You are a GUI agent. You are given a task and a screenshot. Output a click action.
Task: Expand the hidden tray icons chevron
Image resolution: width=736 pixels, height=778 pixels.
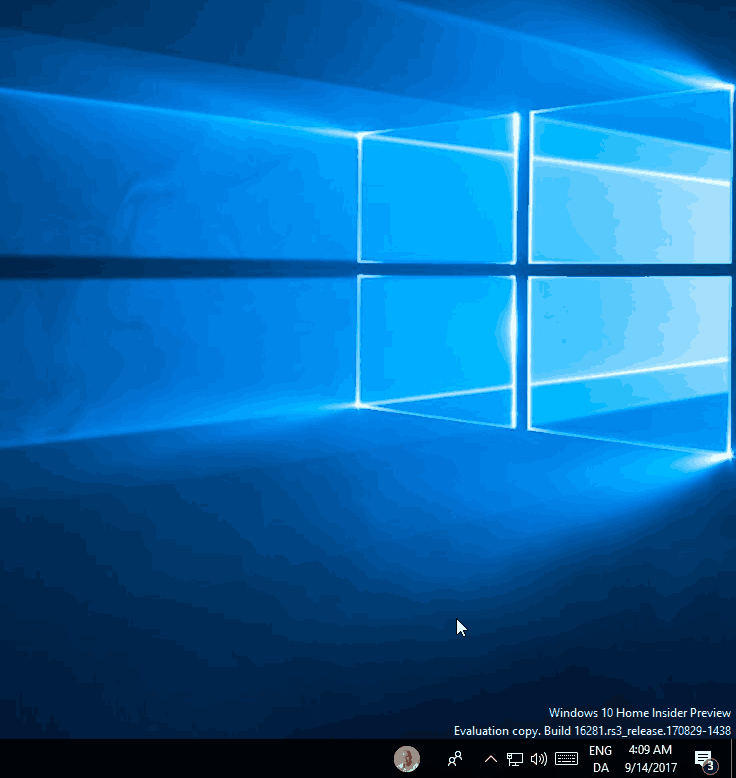click(x=490, y=759)
